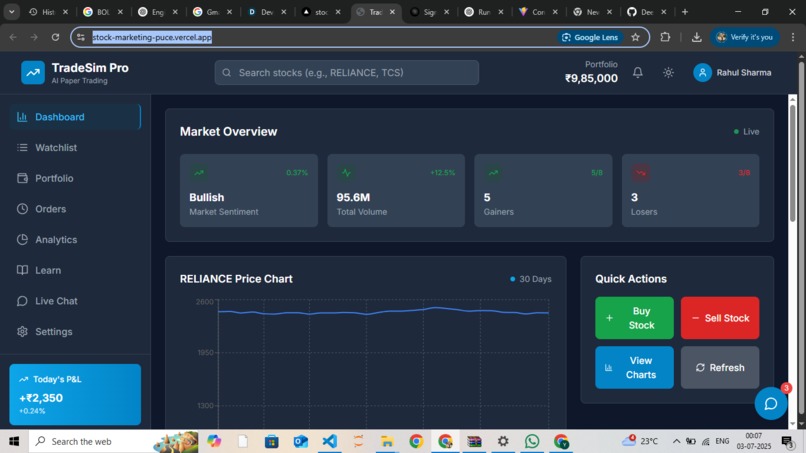This screenshot has height=453, width=806.
Task: Switch to the Gmail browser tab
Action: pyautogui.click(x=212, y=12)
